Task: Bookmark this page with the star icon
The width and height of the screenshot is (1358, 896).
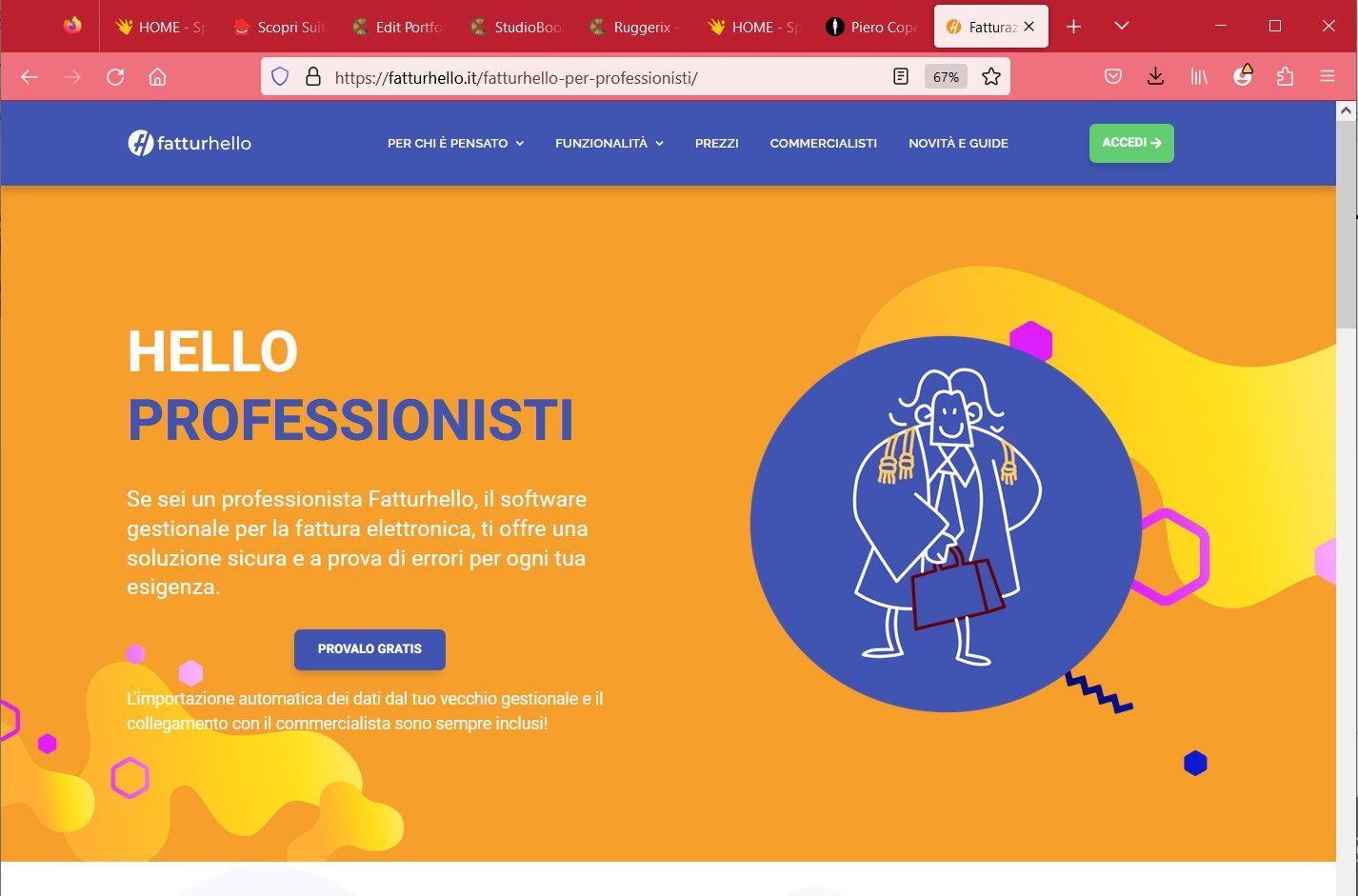Action: 991,77
